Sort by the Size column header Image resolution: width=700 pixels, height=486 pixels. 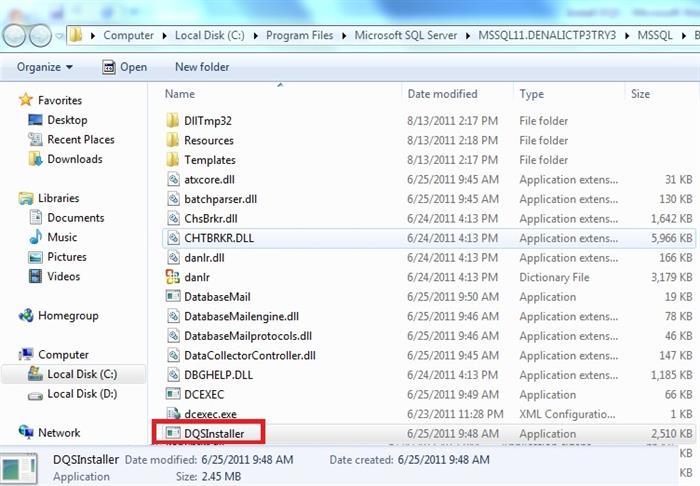click(x=640, y=94)
